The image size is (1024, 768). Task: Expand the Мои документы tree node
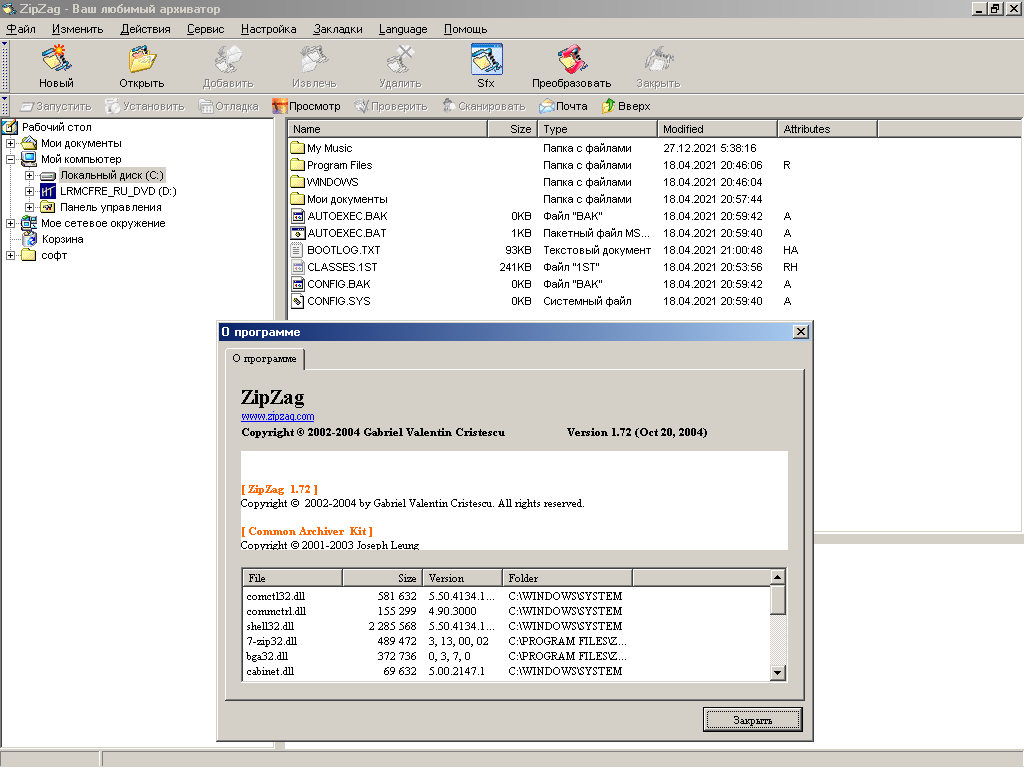[x=11, y=143]
